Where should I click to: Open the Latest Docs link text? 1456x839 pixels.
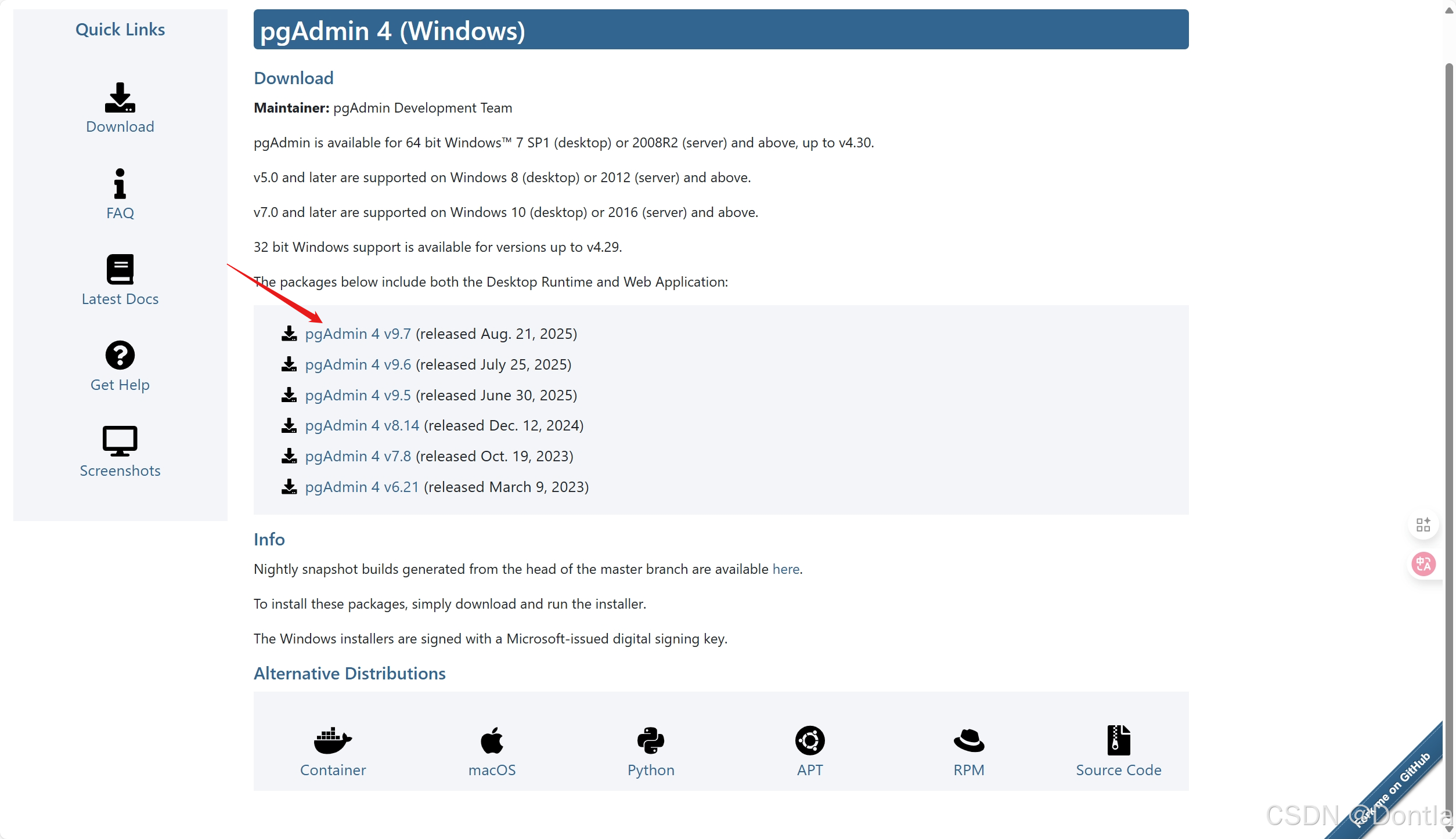tap(120, 299)
